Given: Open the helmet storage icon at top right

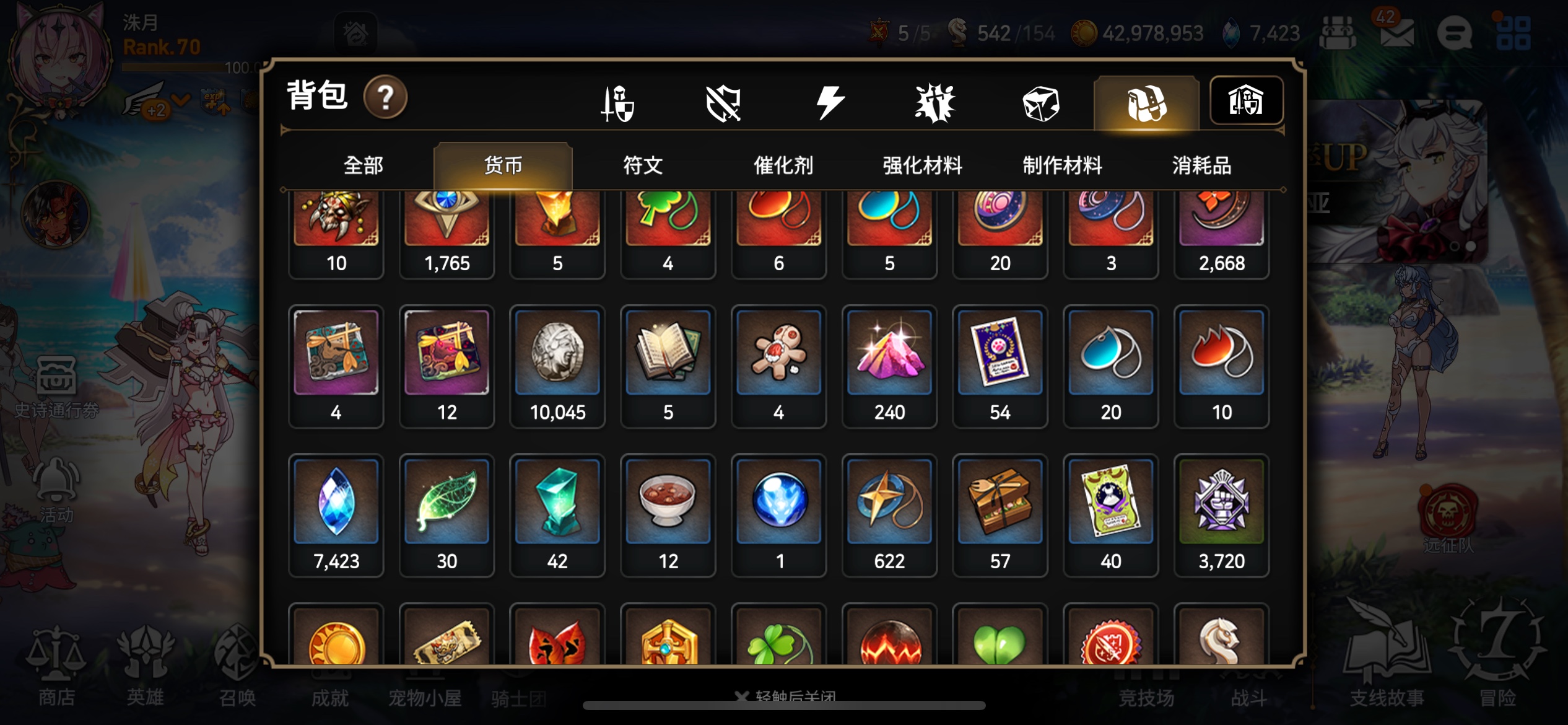Looking at the screenshot, I should pyautogui.click(x=1246, y=101).
